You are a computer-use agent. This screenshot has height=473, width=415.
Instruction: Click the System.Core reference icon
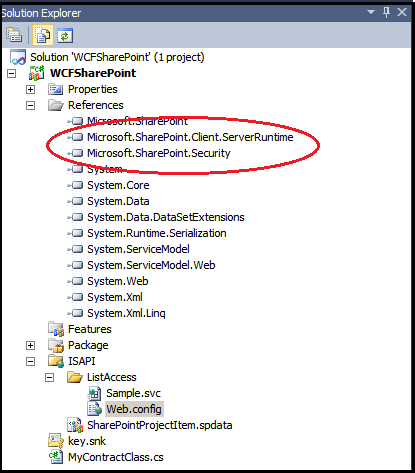(76, 185)
